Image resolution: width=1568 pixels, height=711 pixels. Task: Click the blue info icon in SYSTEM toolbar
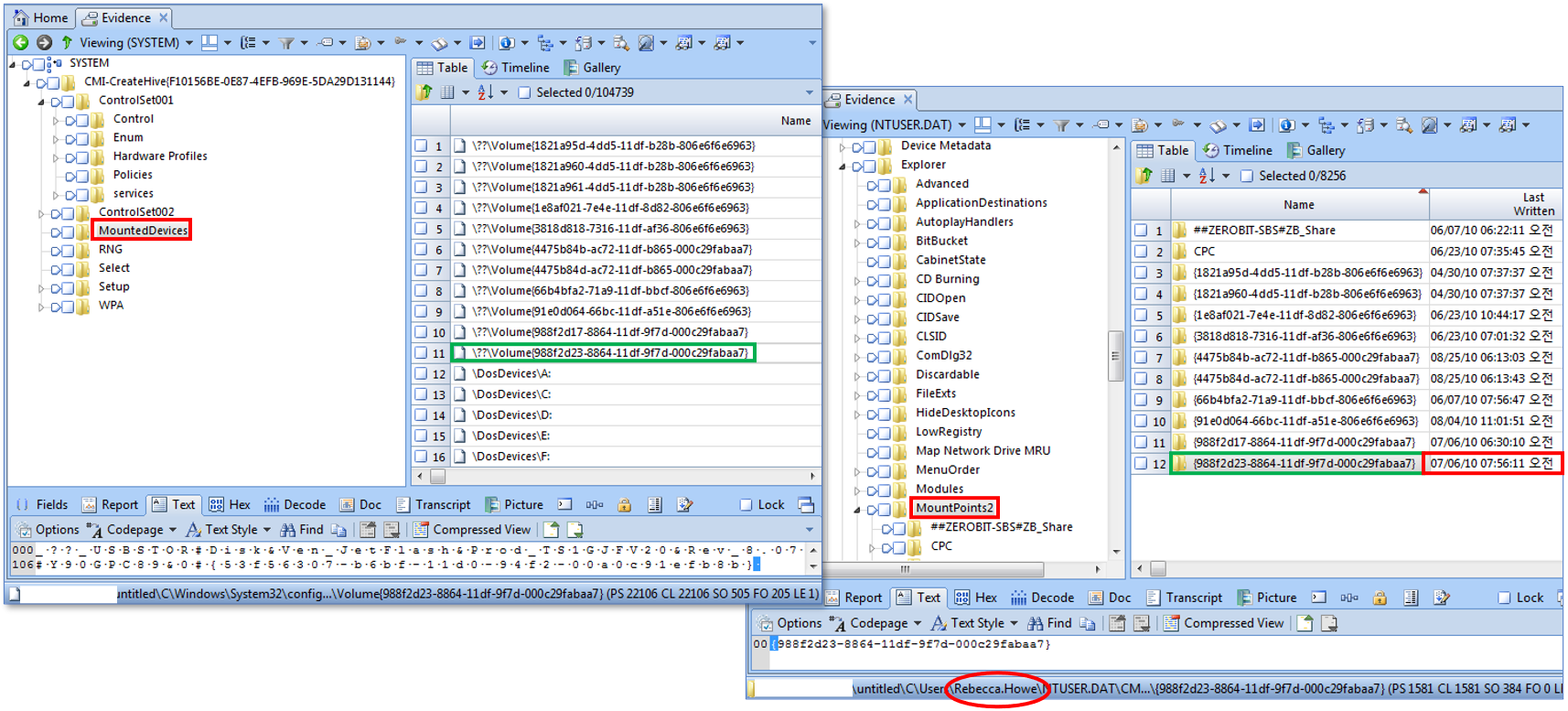click(507, 42)
